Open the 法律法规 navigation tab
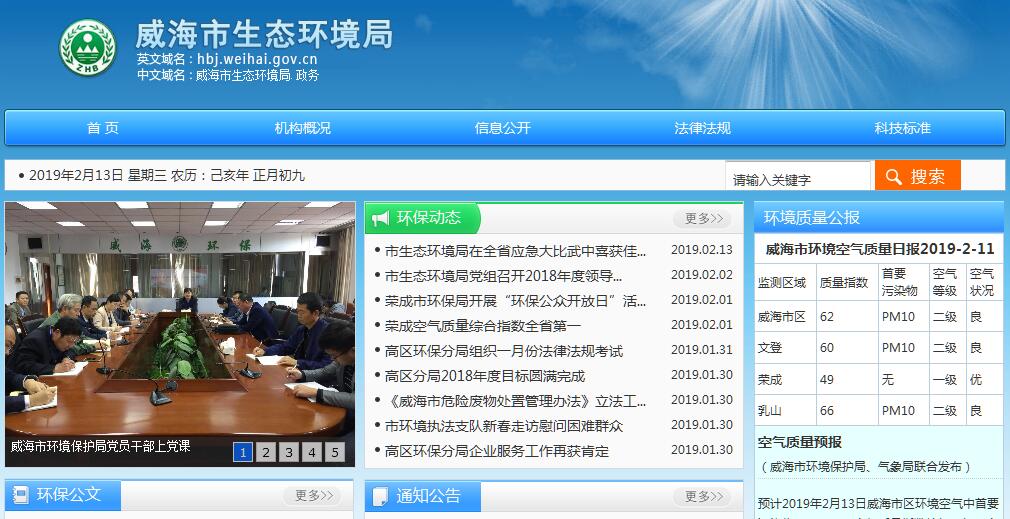This screenshot has width=1010, height=519. pos(702,128)
